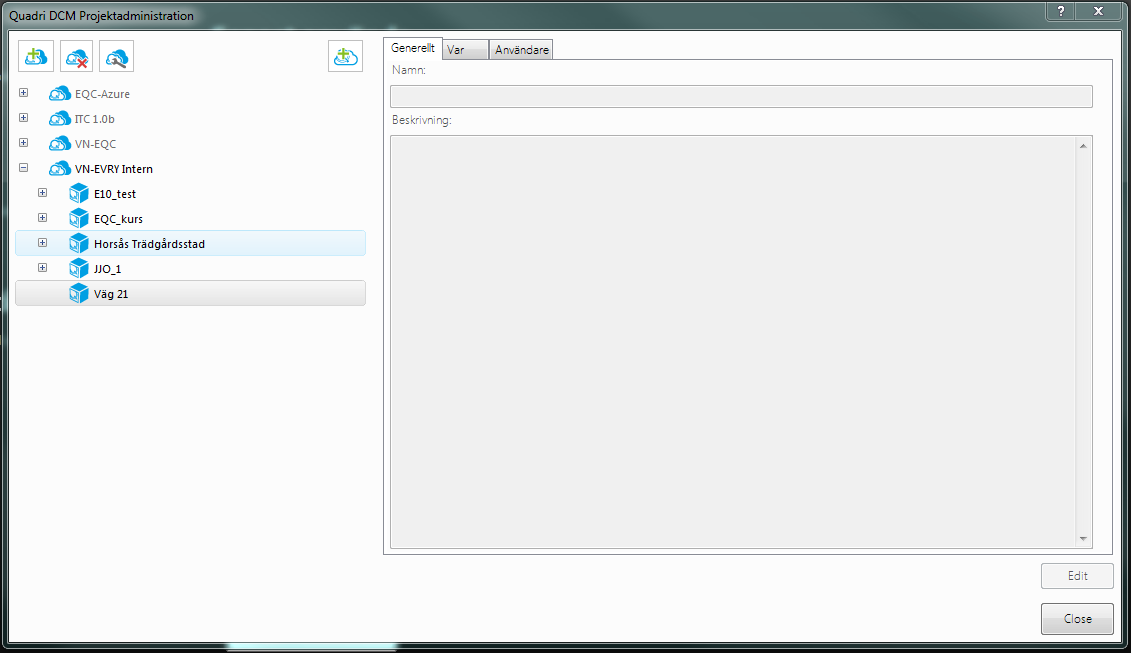
Task: Expand the Horsås Trädgårdsstad project node
Action: (x=43, y=242)
